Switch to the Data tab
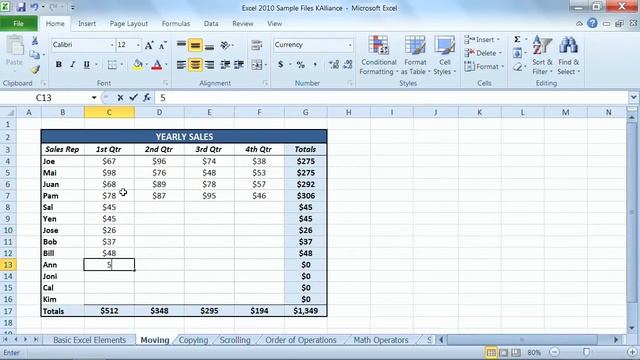Screen dimensions: 640x360 (211, 24)
